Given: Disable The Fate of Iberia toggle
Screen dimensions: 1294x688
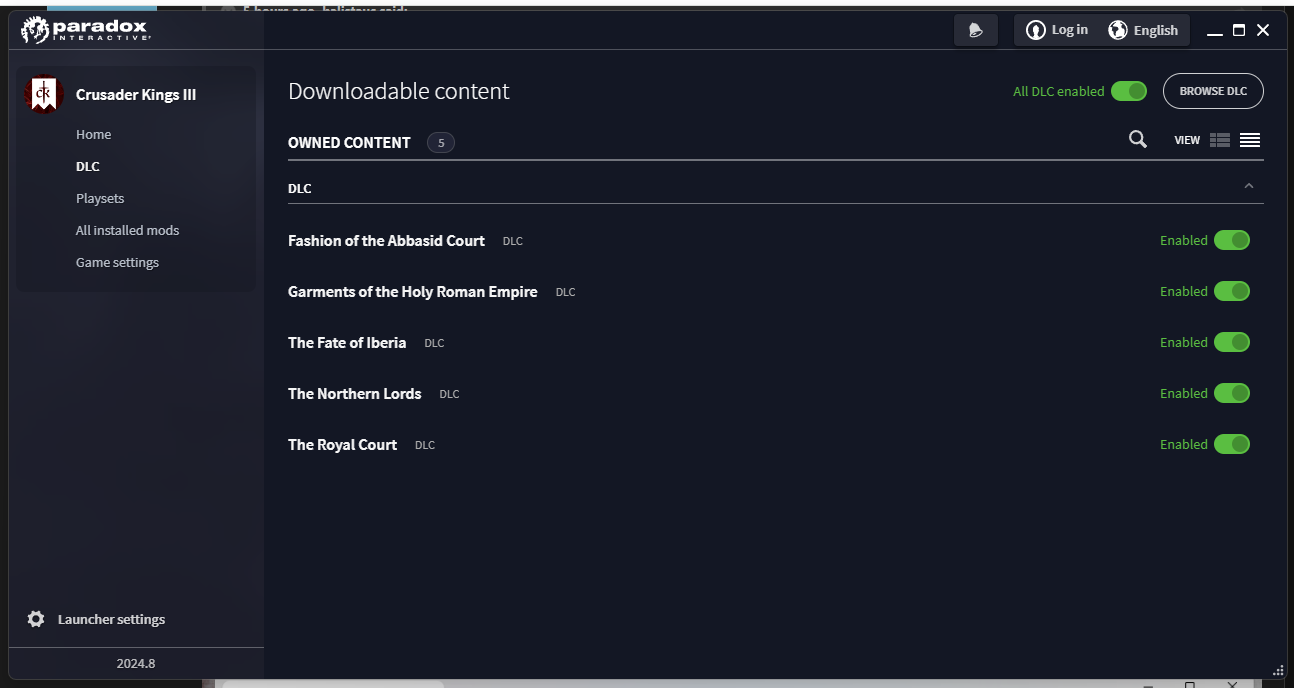Looking at the screenshot, I should pos(1232,342).
